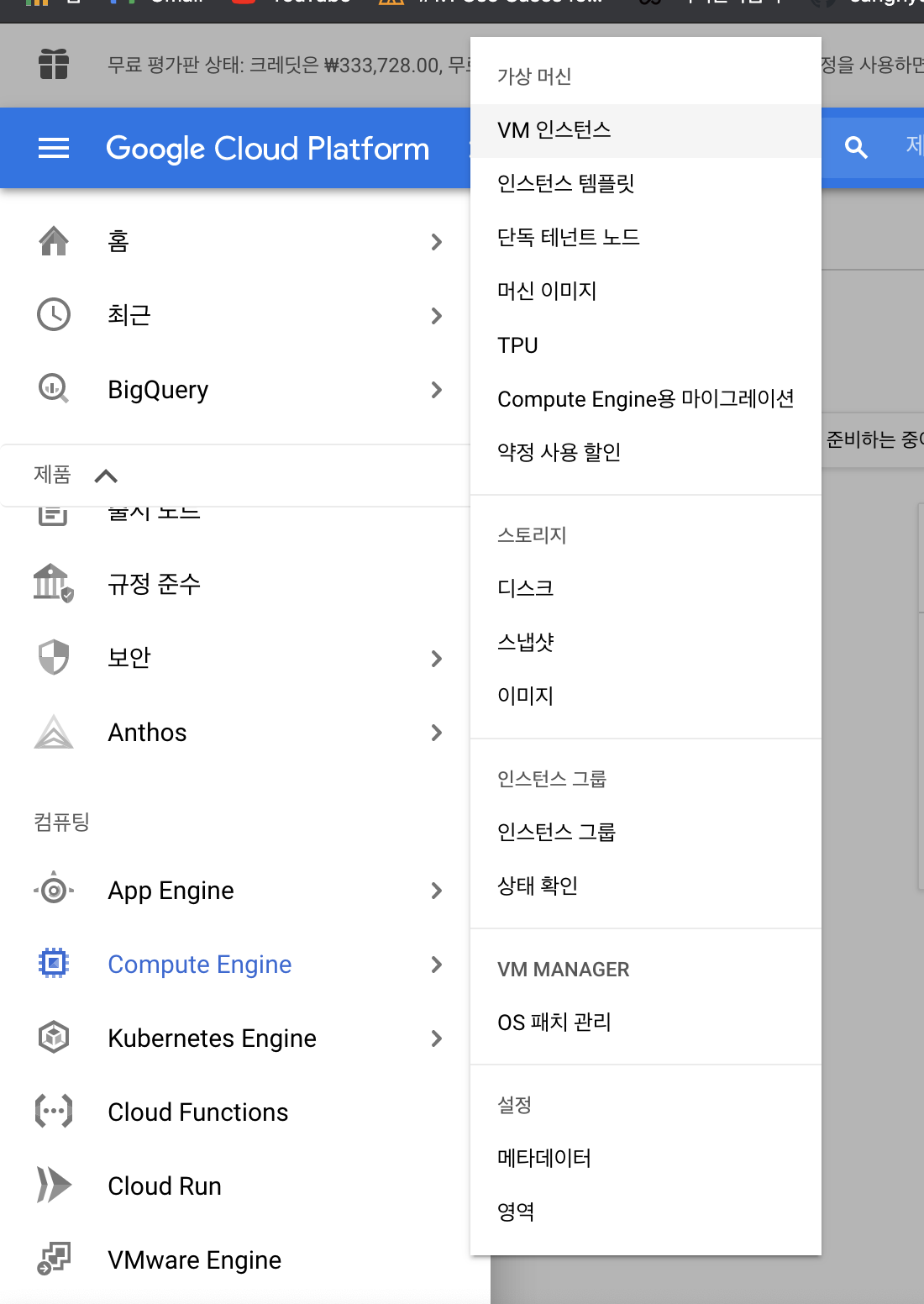Collapse the 제품 section arrow

106,476
